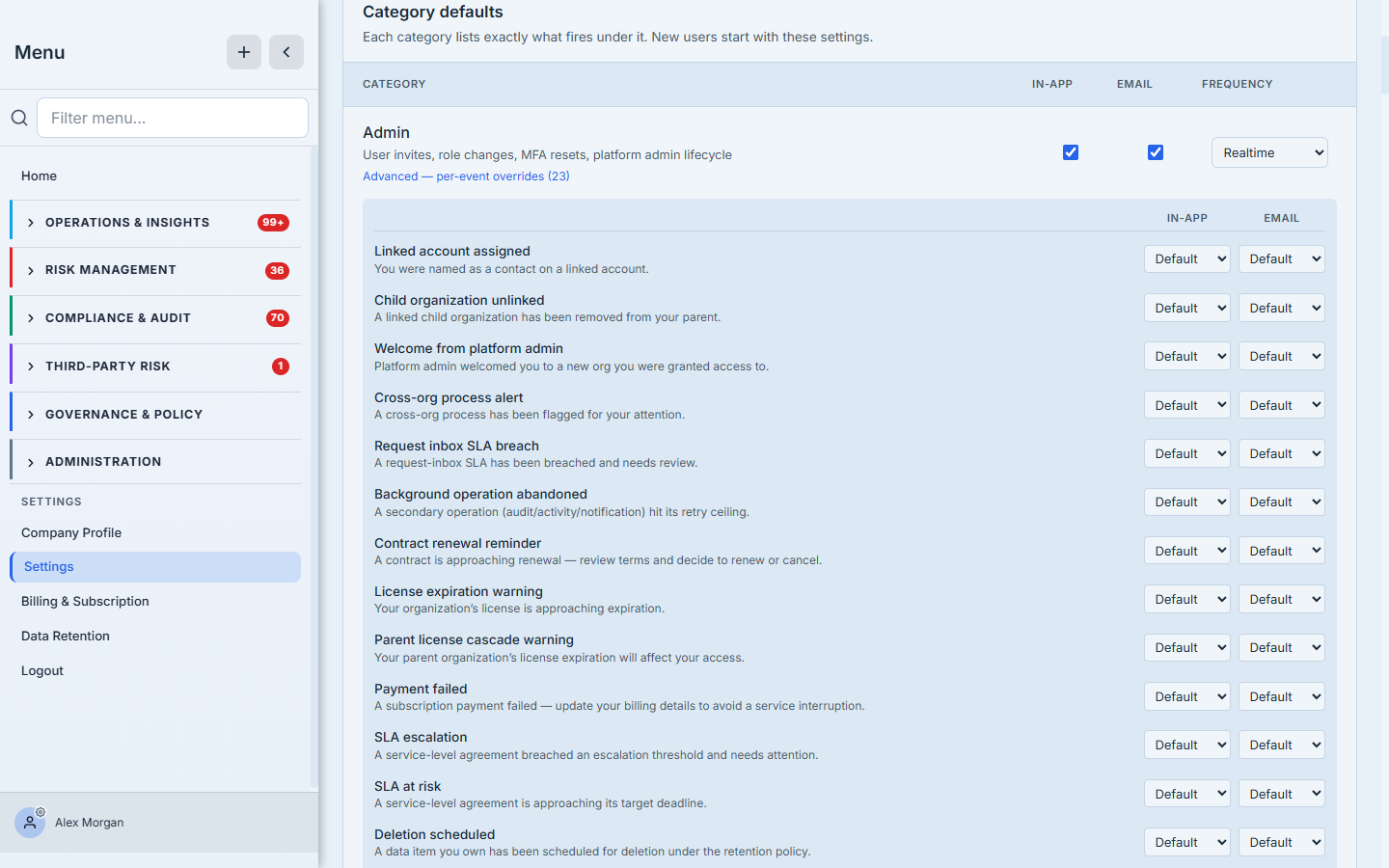The width and height of the screenshot is (1389, 868).
Task: Open Email dropdown for Request inbox SLA breach
Action: pyautogui.click(x=1282, y=453)
